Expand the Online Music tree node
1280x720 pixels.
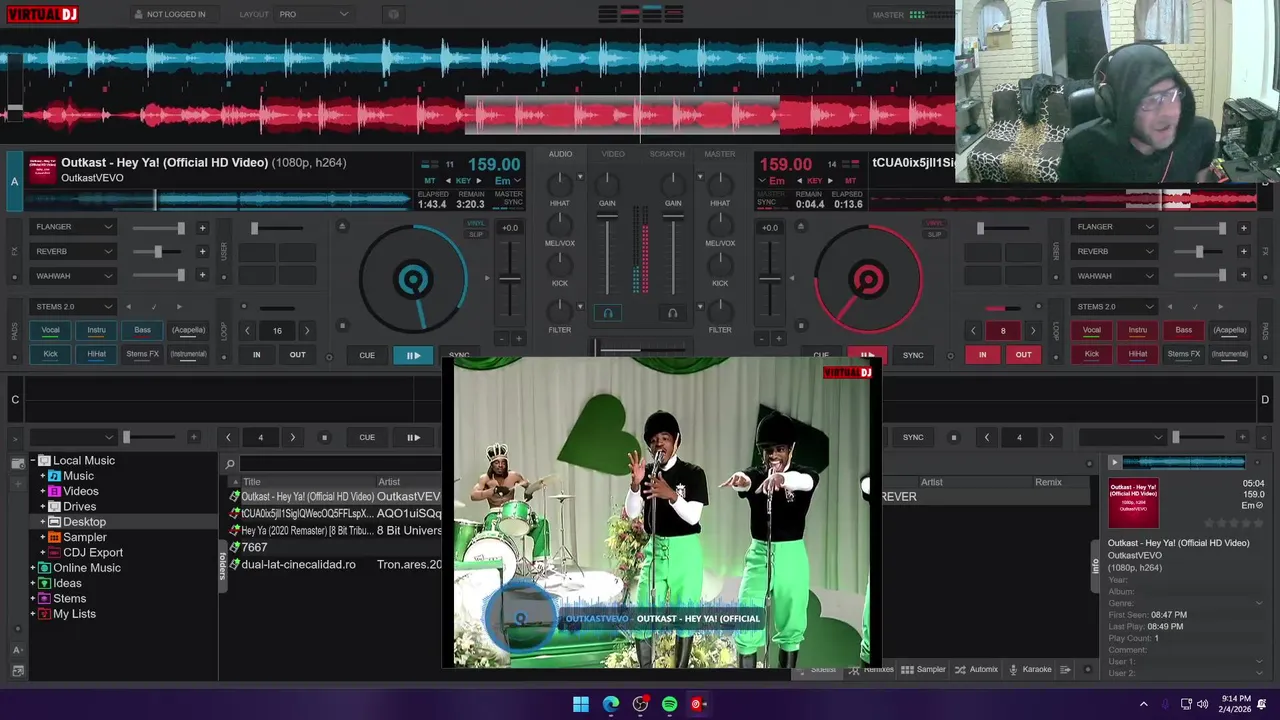(x=33, y=568)
